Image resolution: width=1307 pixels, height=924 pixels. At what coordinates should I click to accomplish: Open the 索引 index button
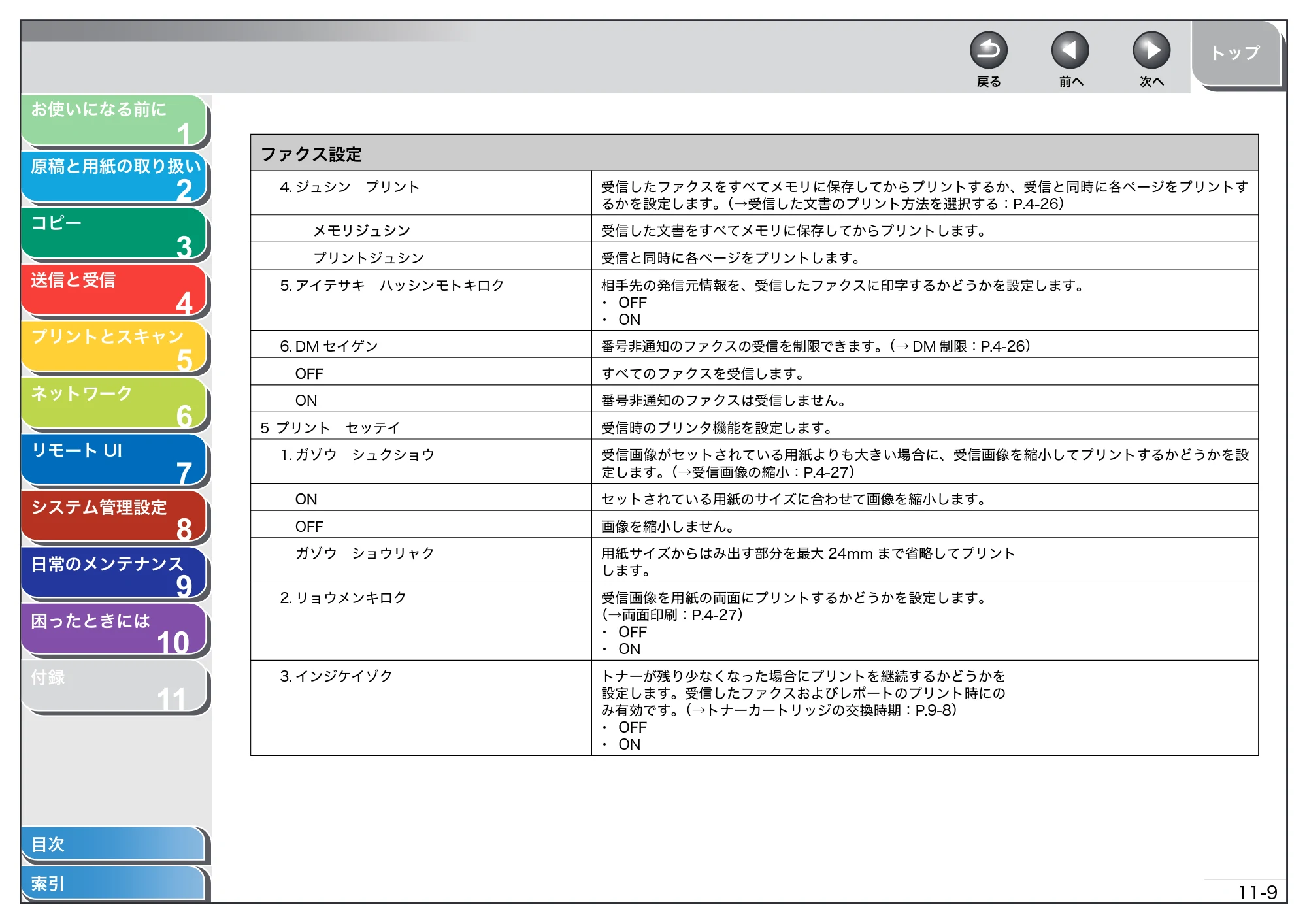[113, 883]
